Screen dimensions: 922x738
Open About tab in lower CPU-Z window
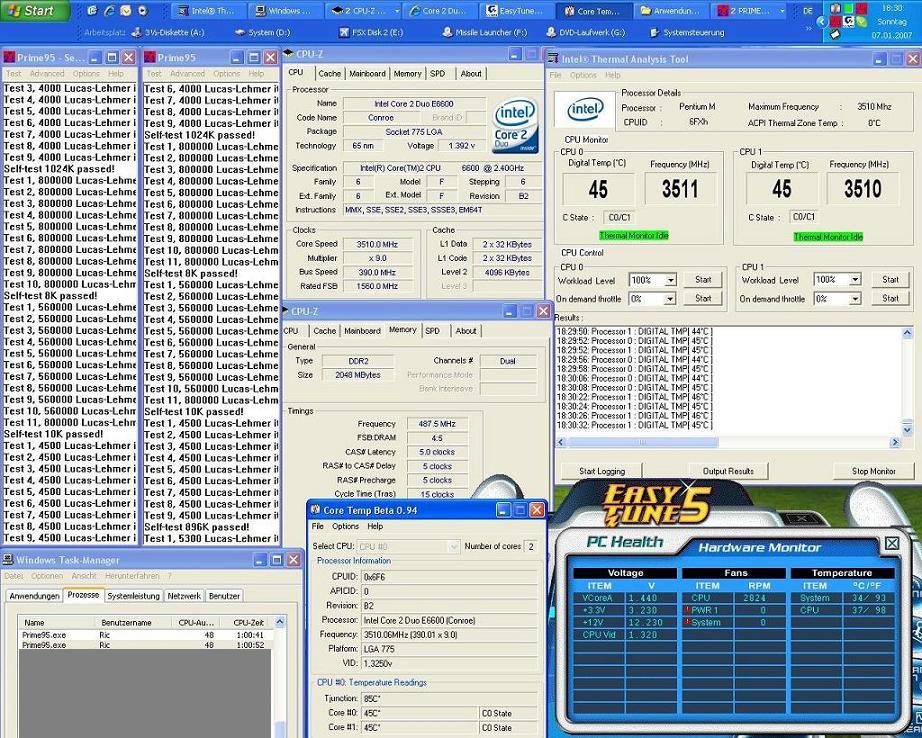pyautogui.click(x=466, y=331)
